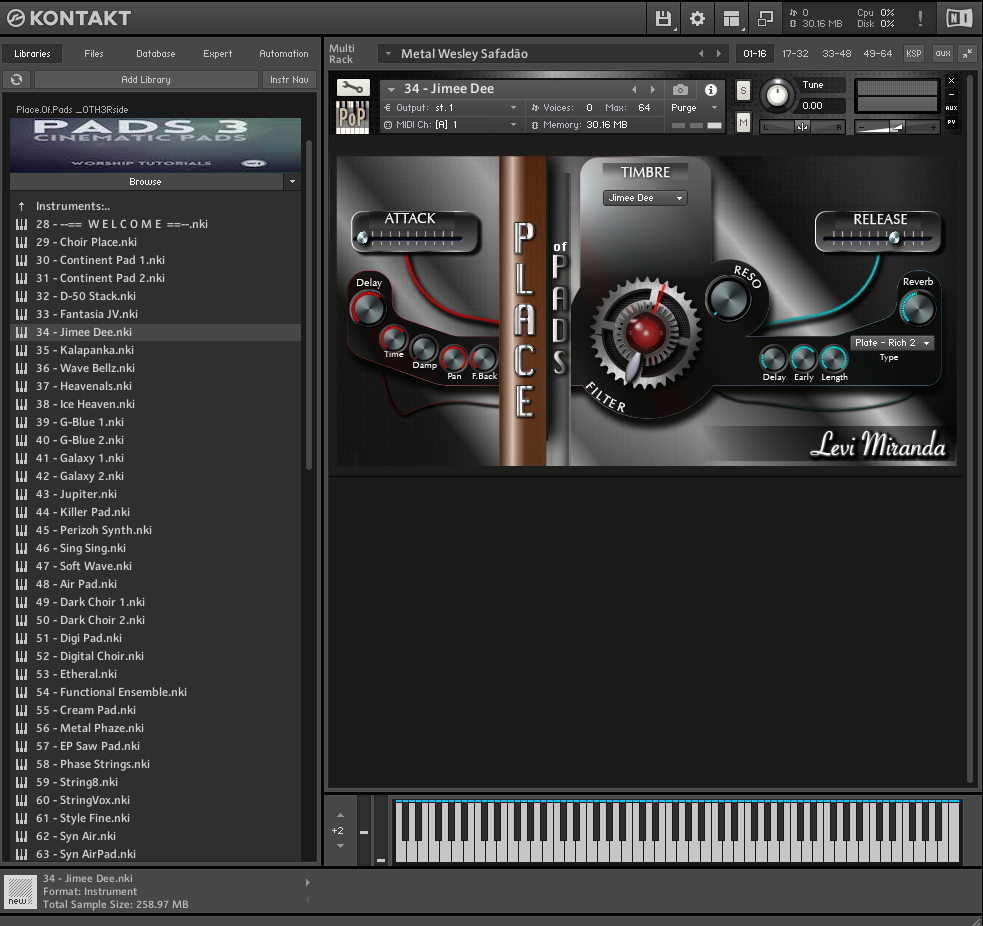Click the delay Damp knob
Viewport: 983px width, 926px height.
pyautogui.click(x=424, y=349)
